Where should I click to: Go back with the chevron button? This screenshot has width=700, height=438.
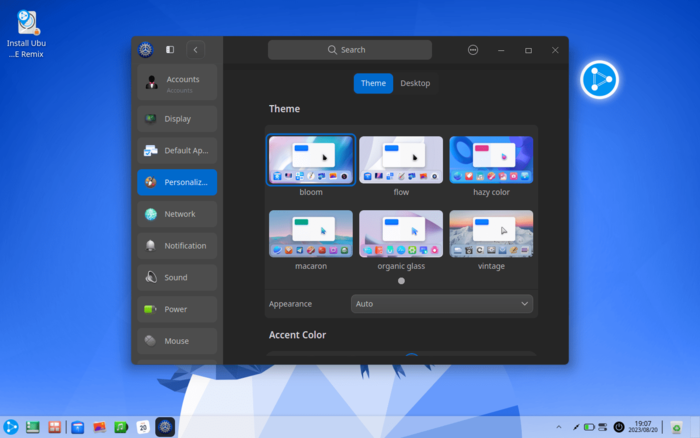[x=196, y=50]
